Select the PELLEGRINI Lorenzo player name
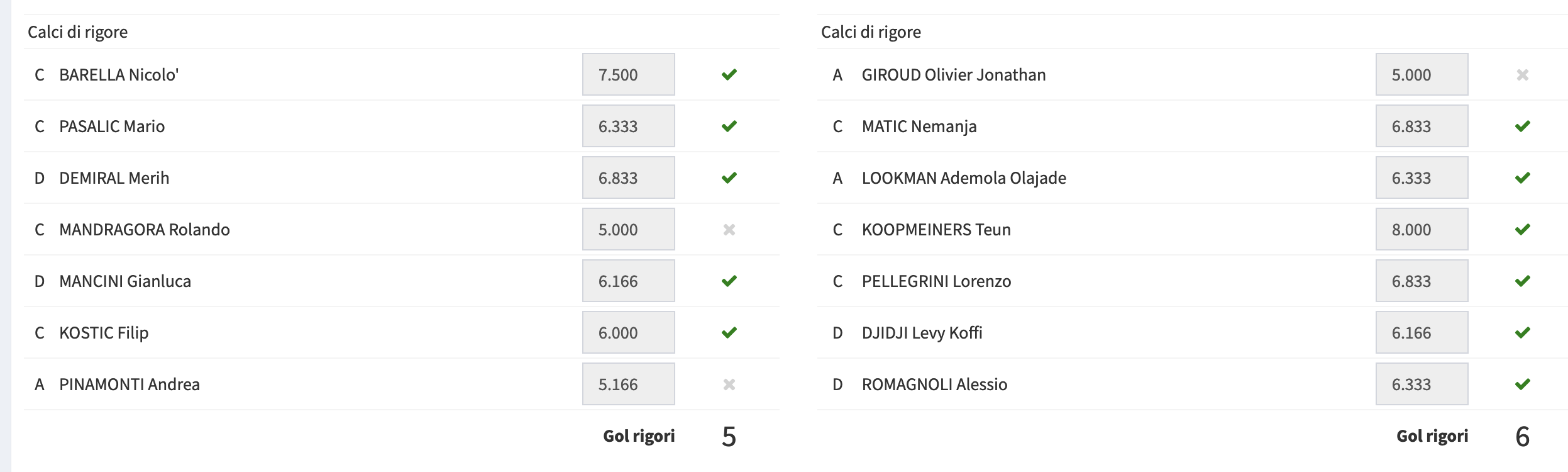Image resolution: width=1568 pixels, height=472 pixels. point(936,281)
